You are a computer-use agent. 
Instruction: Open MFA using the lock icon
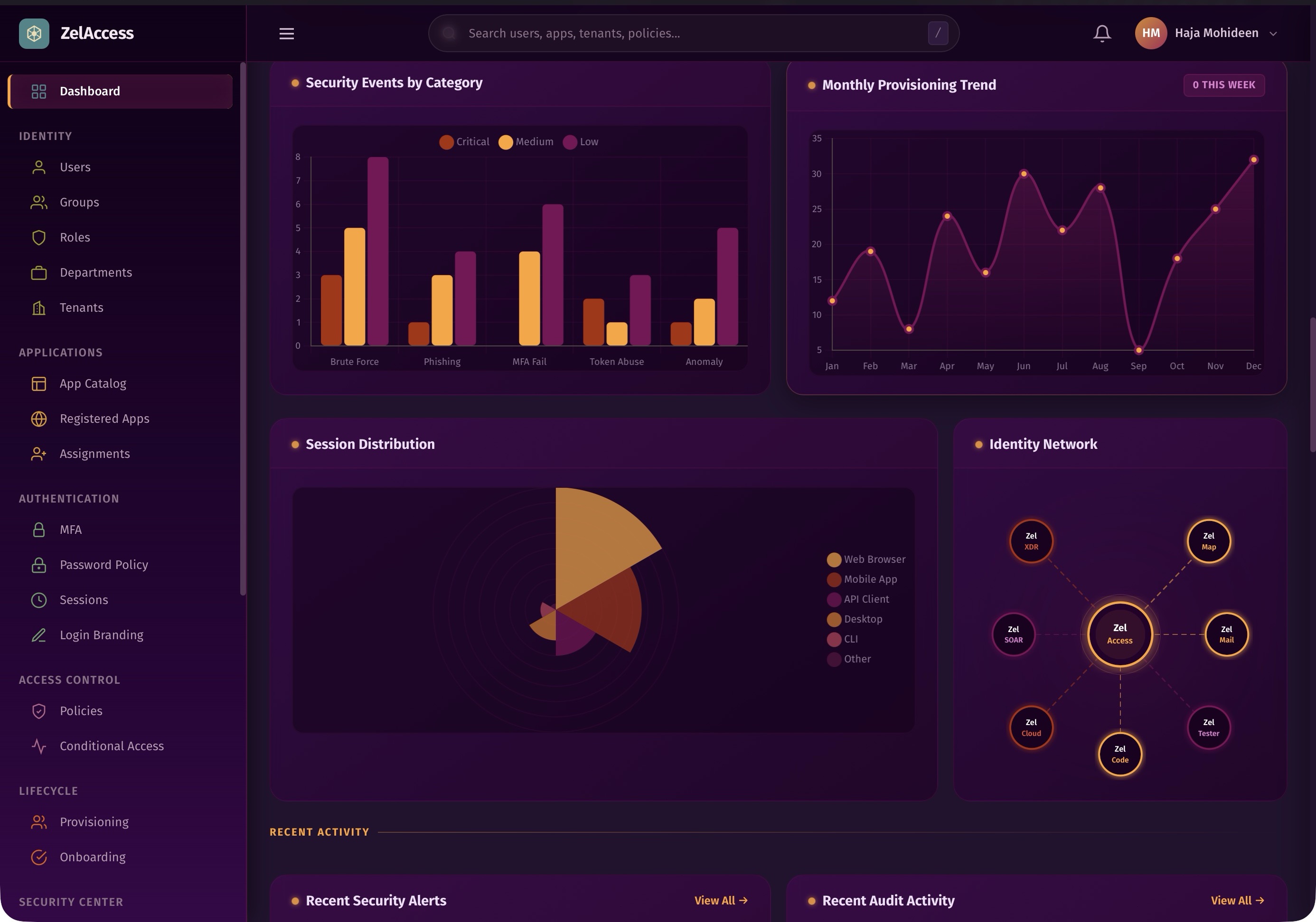coord(38,530)
